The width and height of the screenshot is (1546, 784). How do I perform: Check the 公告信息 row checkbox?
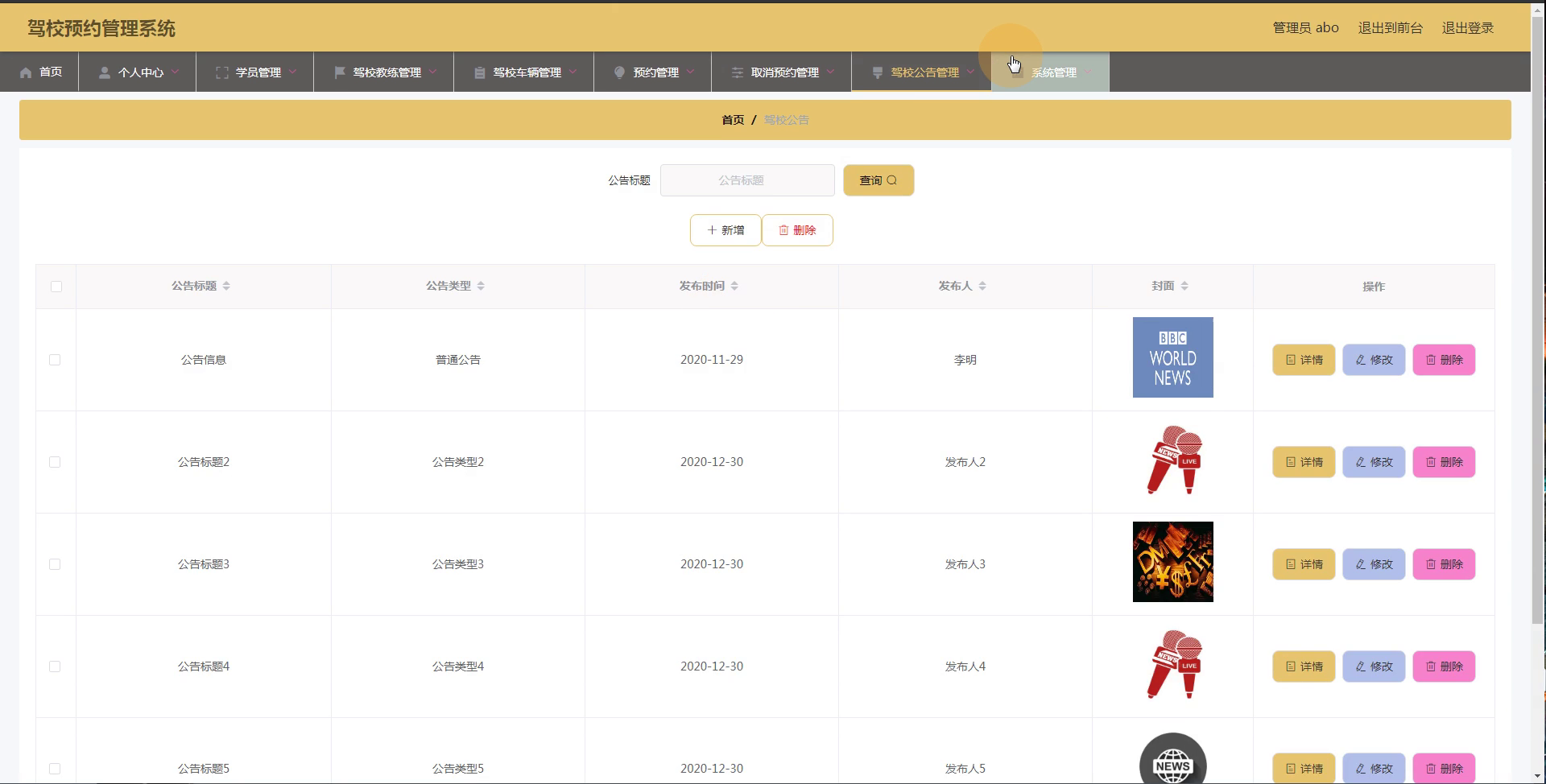click(x=55, y=360)
